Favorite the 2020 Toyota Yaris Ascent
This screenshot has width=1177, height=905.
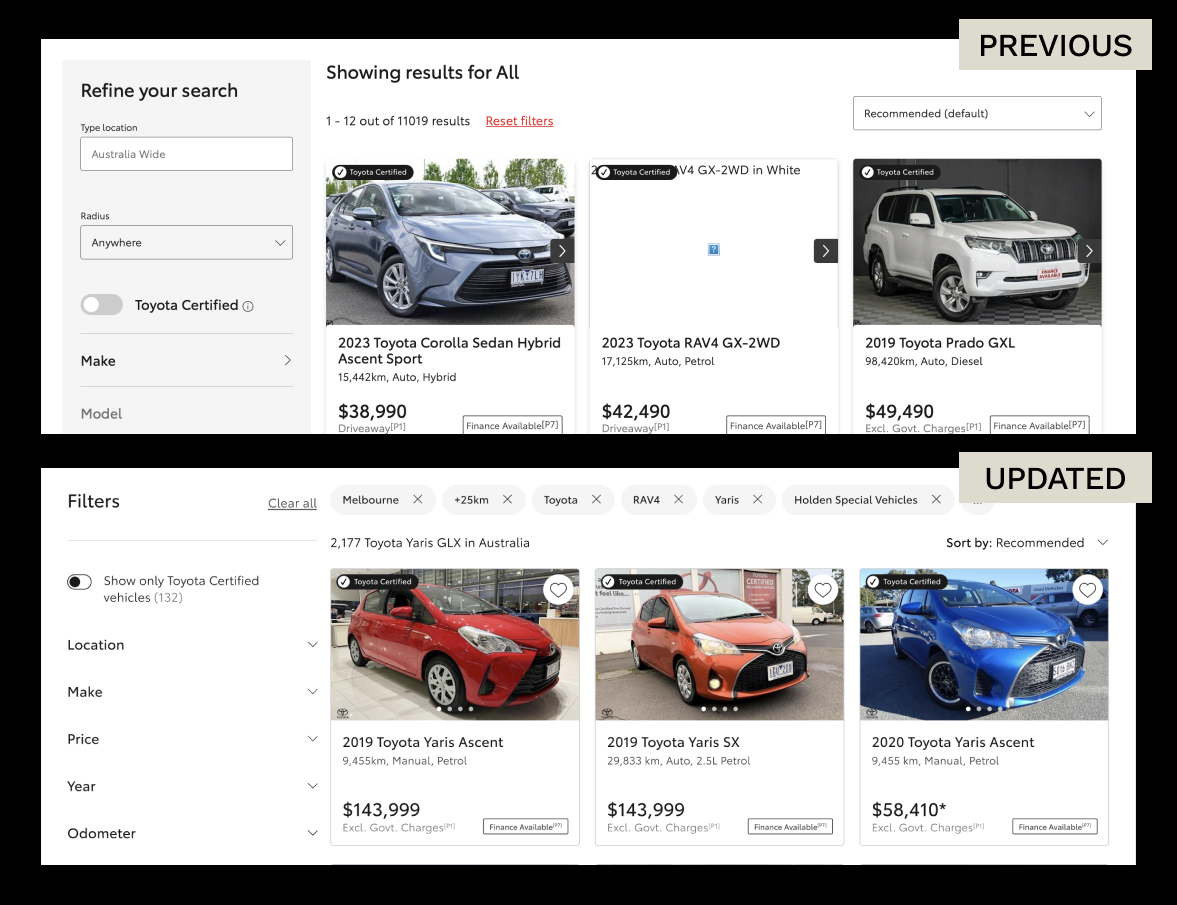(x=1088, y=590)
